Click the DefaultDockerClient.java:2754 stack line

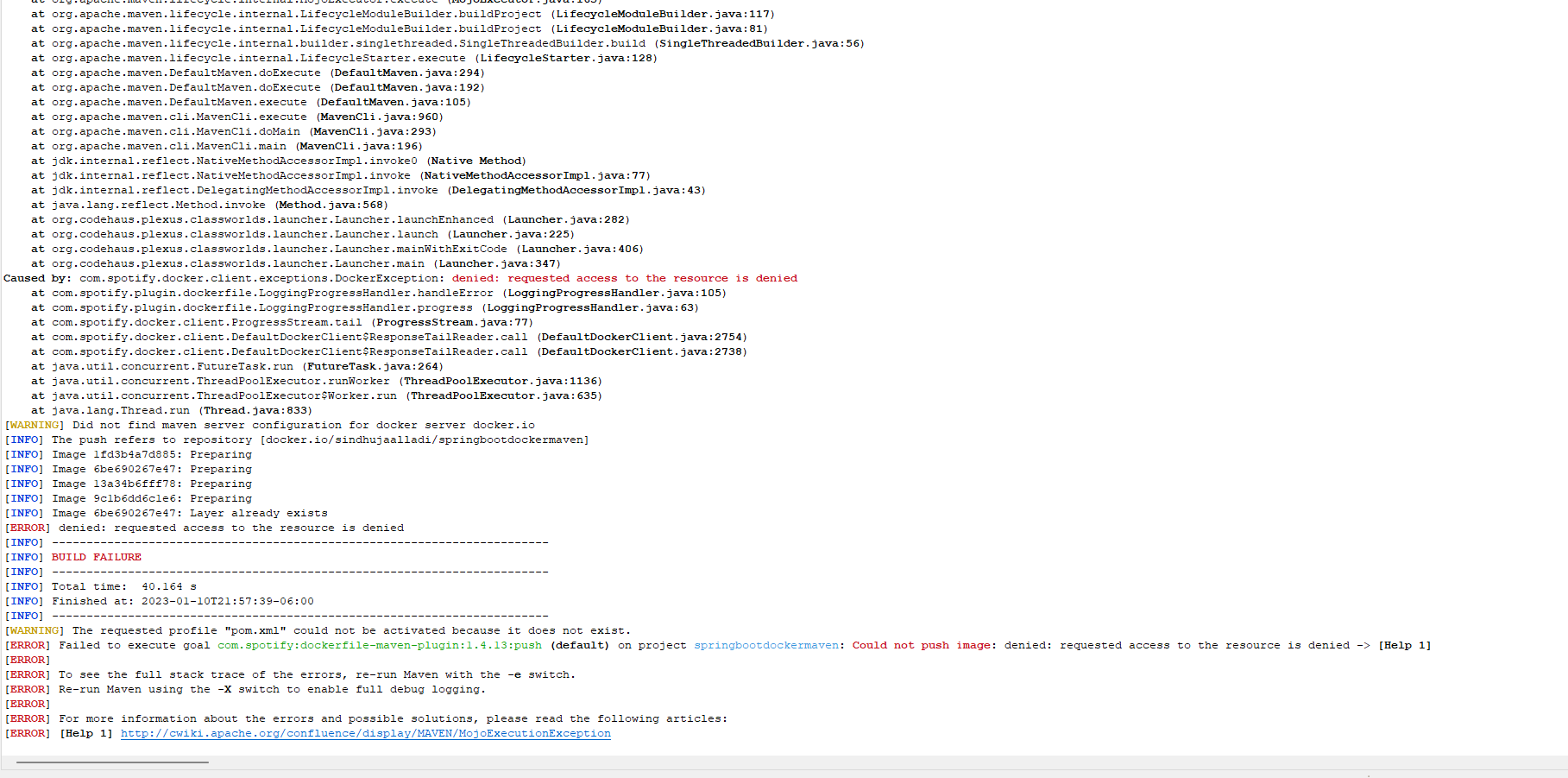point(389,337)
